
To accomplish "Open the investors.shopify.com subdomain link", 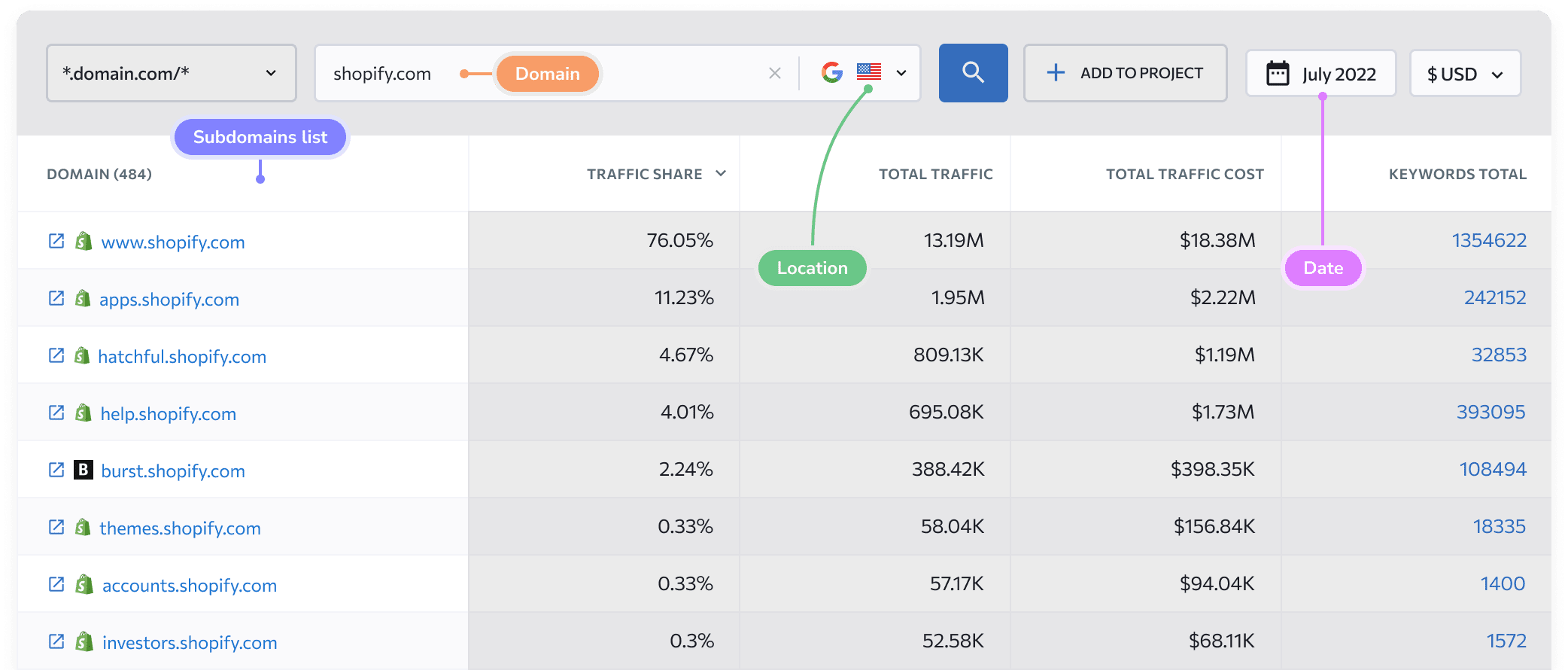I will [190, 642].
